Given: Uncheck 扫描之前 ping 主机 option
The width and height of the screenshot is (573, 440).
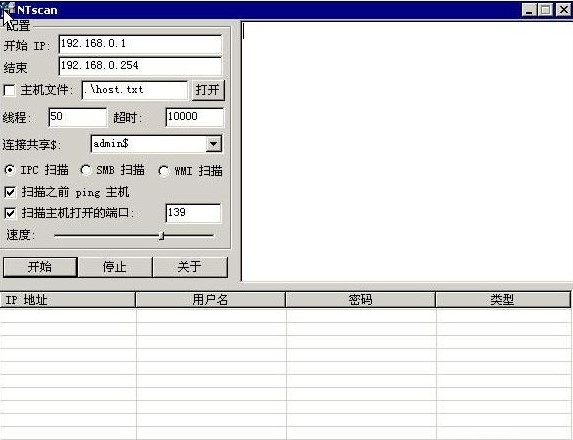Looking at the screenshot, I should (x=10, y=192).
